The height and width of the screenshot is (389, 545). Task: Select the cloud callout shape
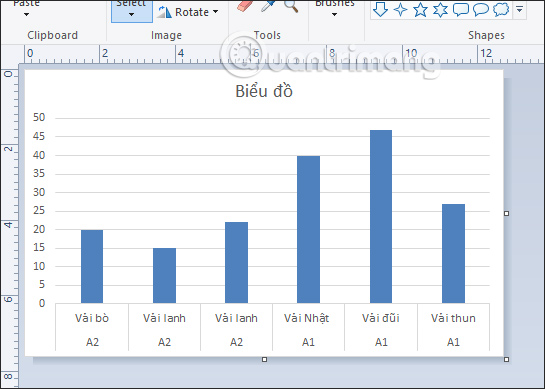501,9
